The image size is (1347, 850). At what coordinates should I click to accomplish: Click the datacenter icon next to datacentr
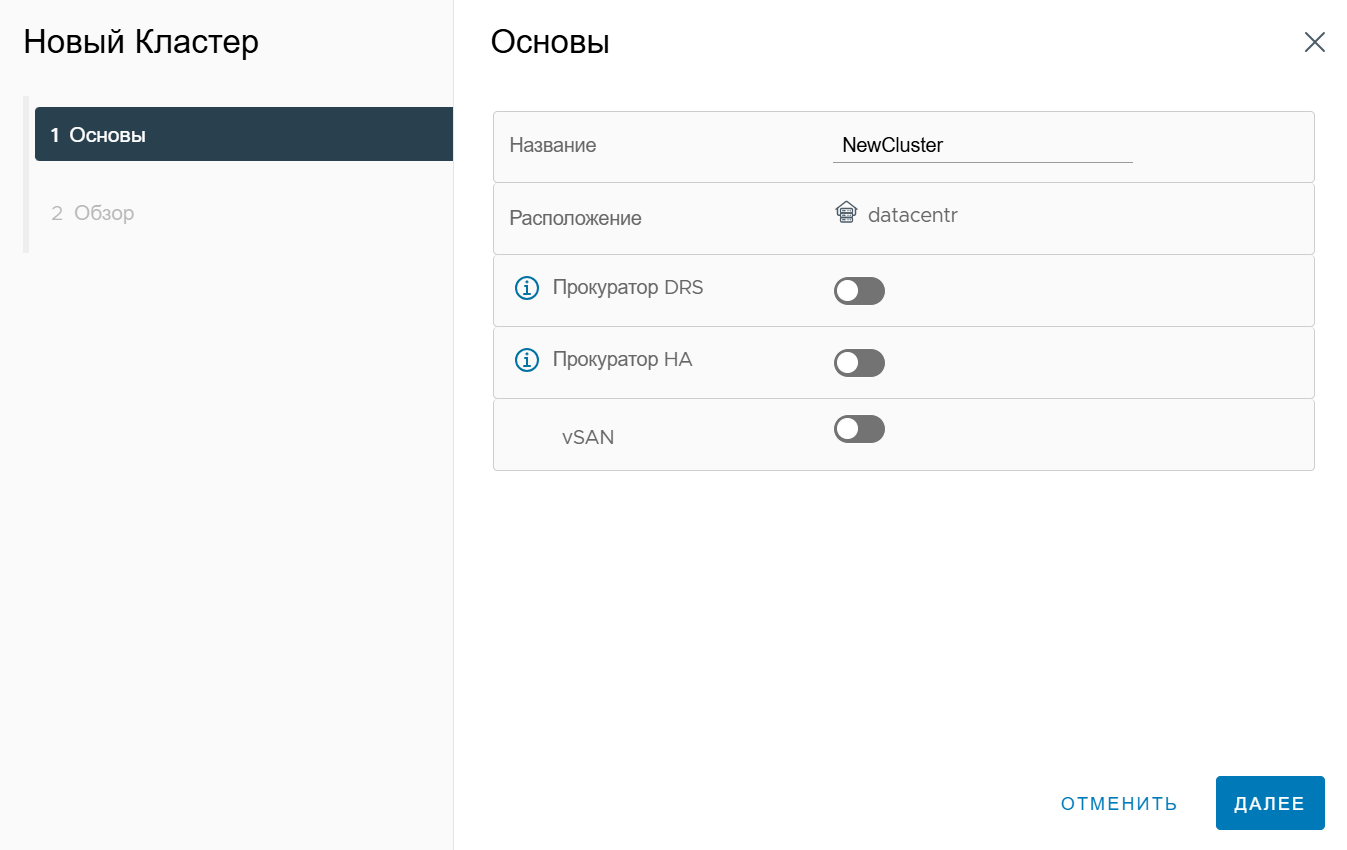point(846,213)
